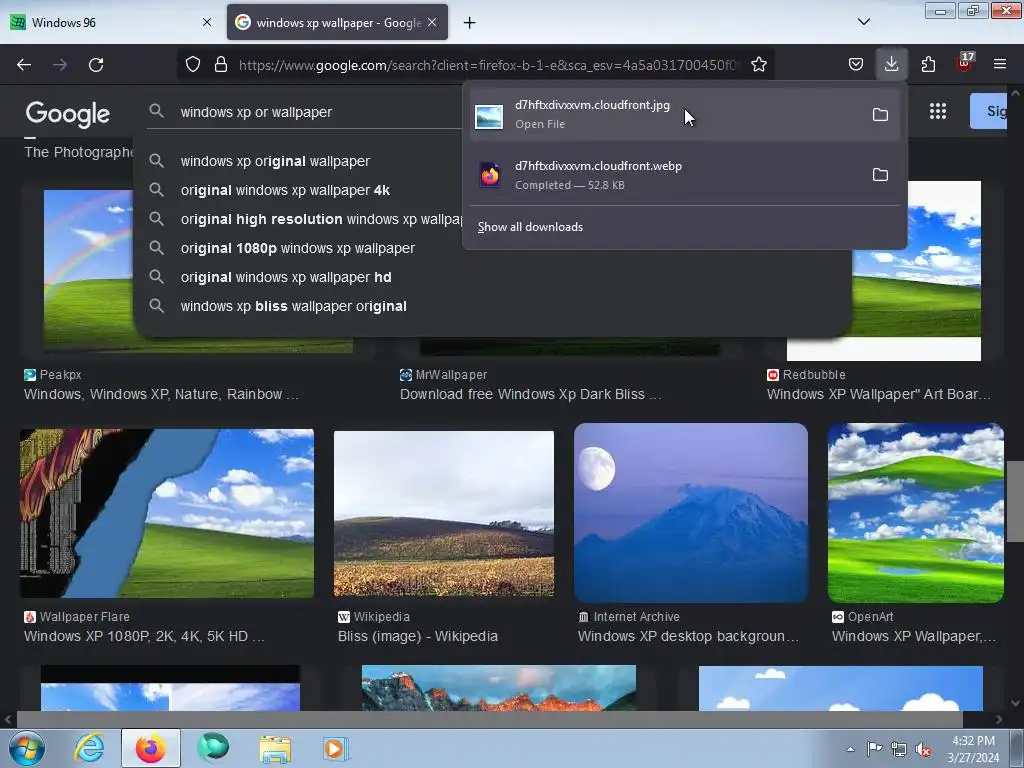This screenshot has height=768, width=1024.
Task: Go back to the previous page
Action: [x=24, y=65]
